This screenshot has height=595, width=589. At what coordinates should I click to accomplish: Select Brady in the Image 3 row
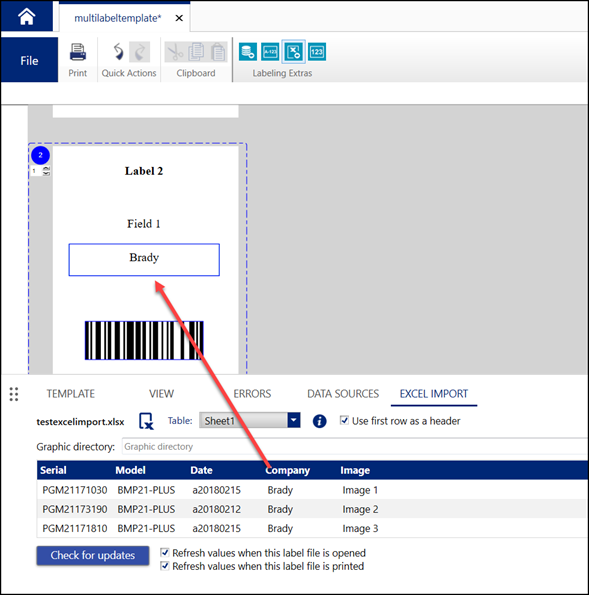(x=280, y=529)
